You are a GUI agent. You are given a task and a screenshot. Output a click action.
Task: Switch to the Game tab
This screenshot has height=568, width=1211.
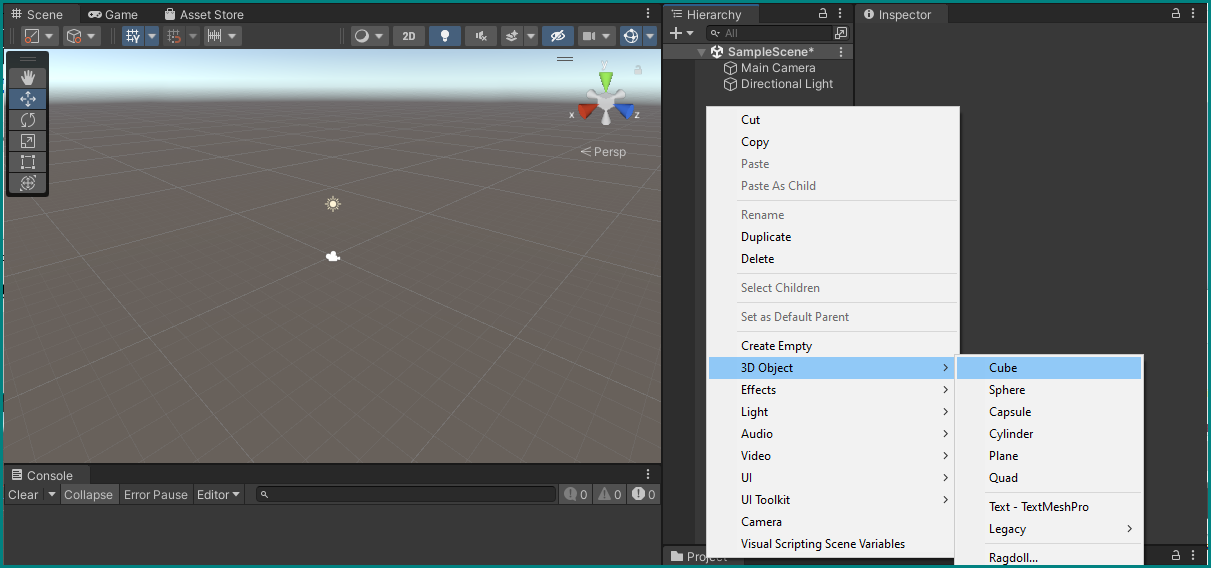(113, 15)
